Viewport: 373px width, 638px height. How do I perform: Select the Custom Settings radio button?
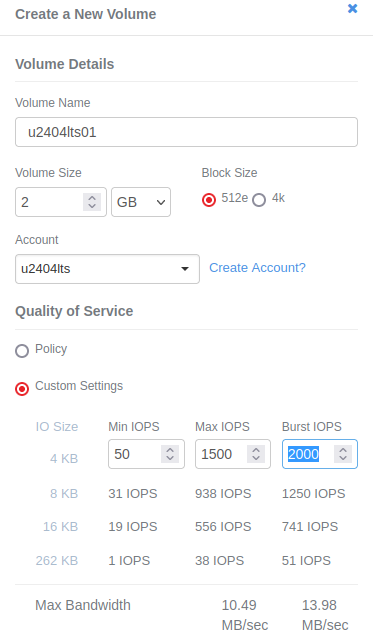22,389
